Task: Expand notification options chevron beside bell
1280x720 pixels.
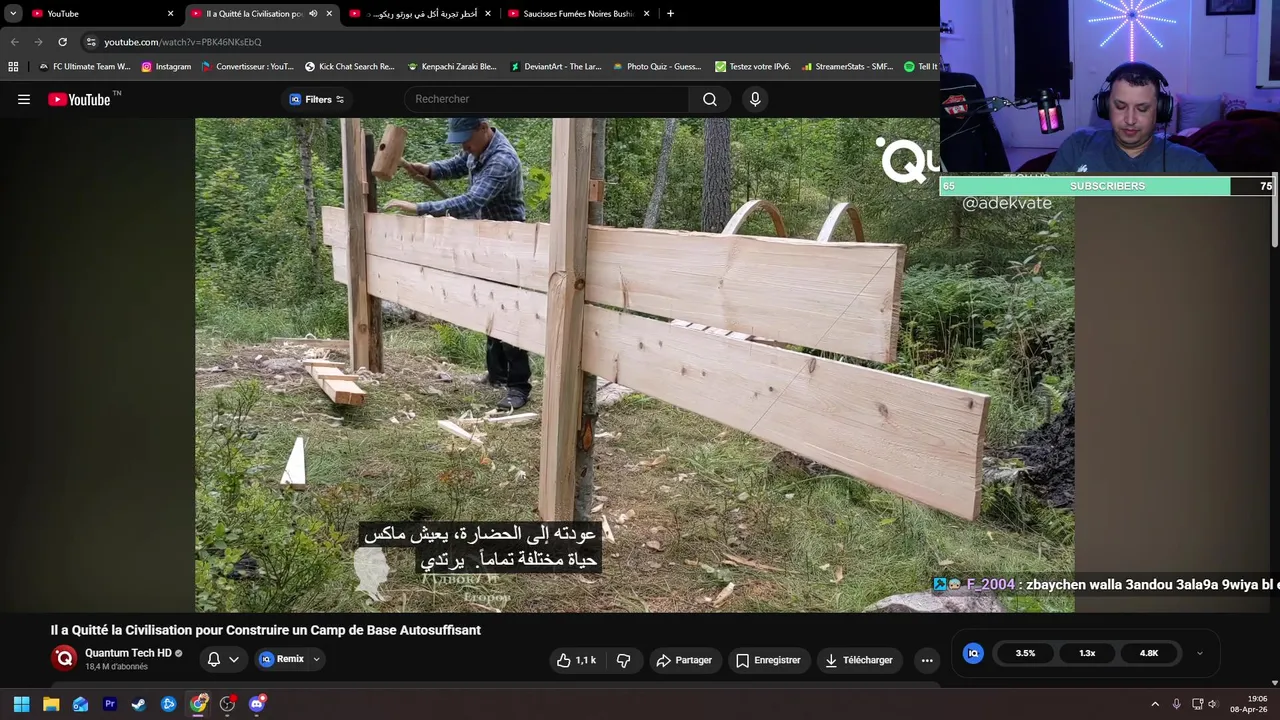Action: 234,659
